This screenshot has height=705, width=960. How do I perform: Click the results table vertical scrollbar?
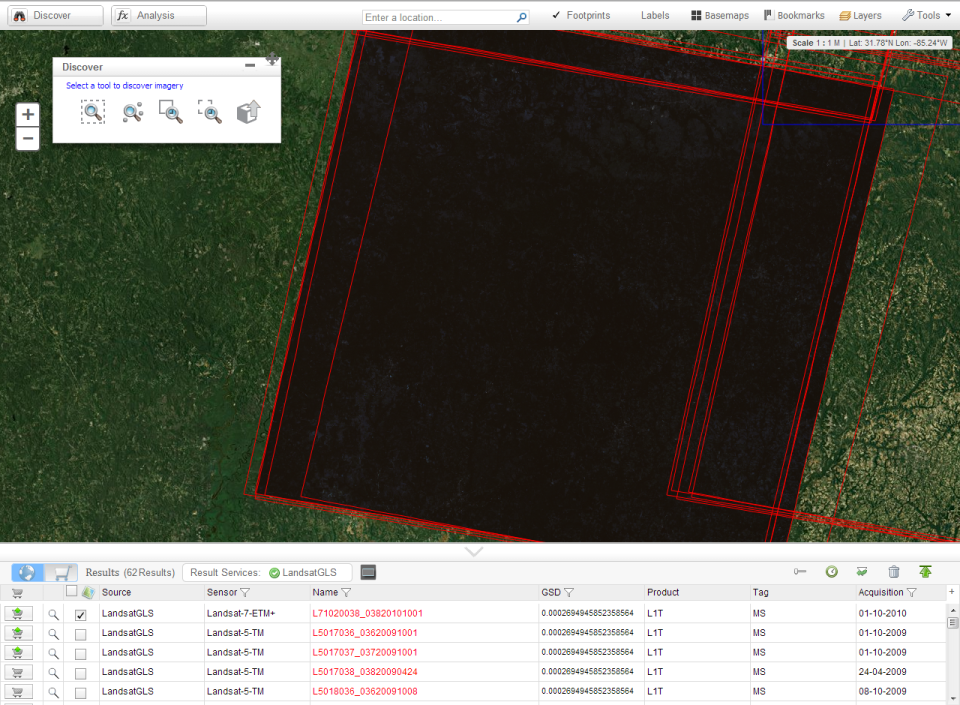952,654
